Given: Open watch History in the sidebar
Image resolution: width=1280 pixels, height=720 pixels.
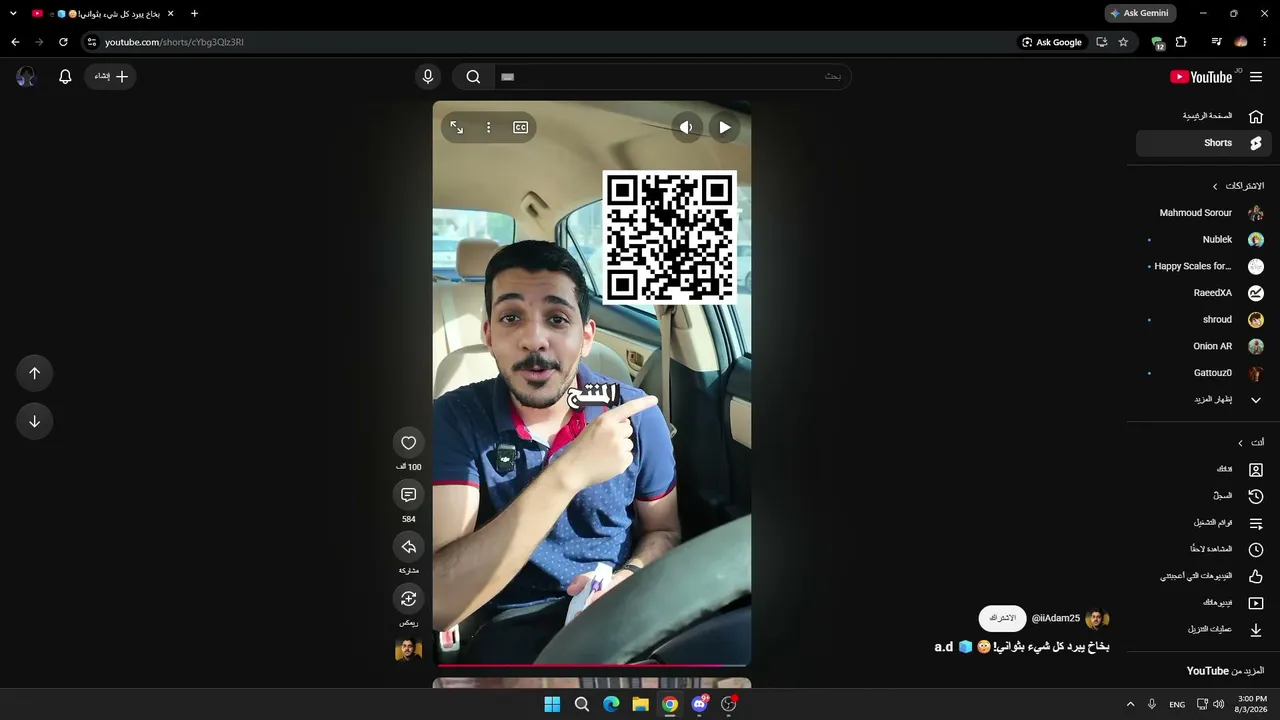Looking at the screenshot, I should [1204, 496].
